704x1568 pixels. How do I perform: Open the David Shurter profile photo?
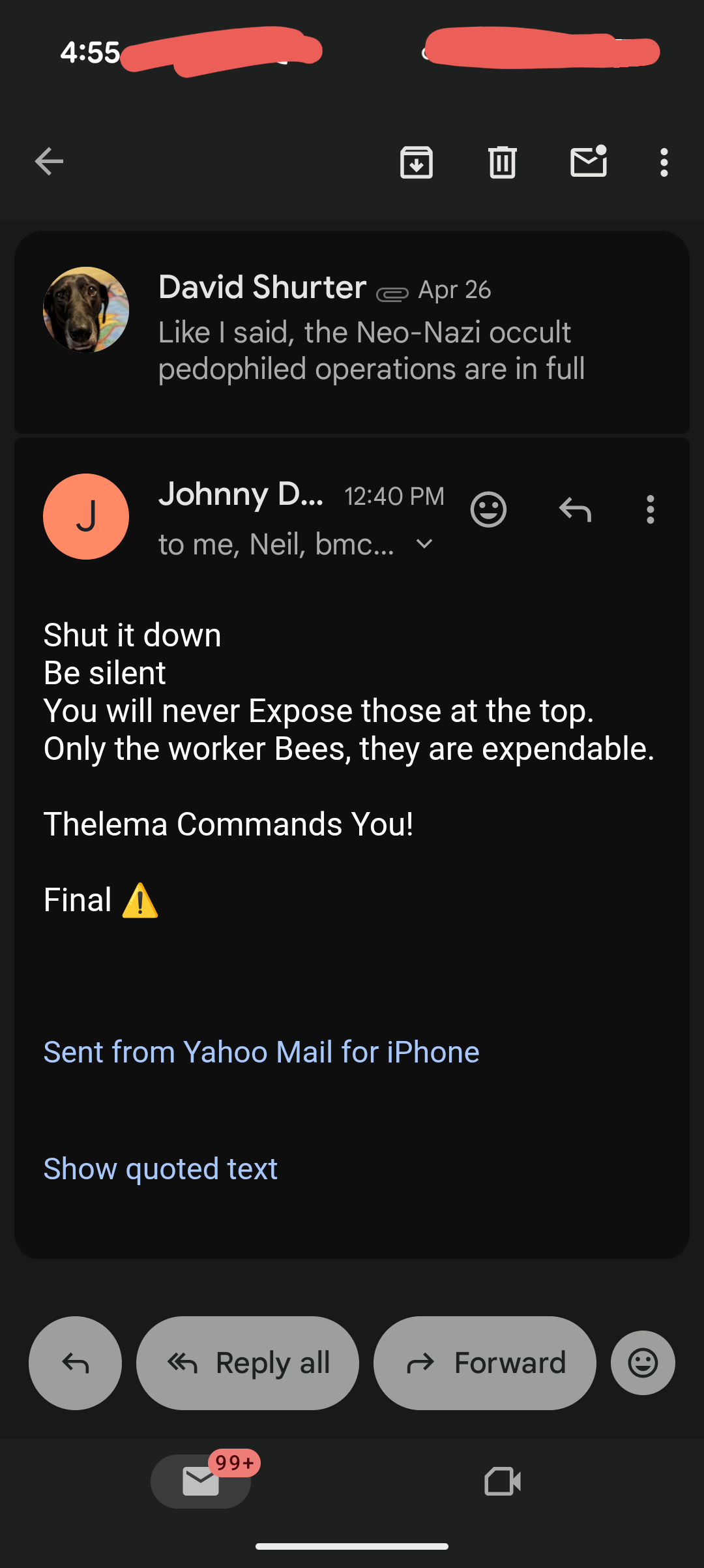pos(86,310)
